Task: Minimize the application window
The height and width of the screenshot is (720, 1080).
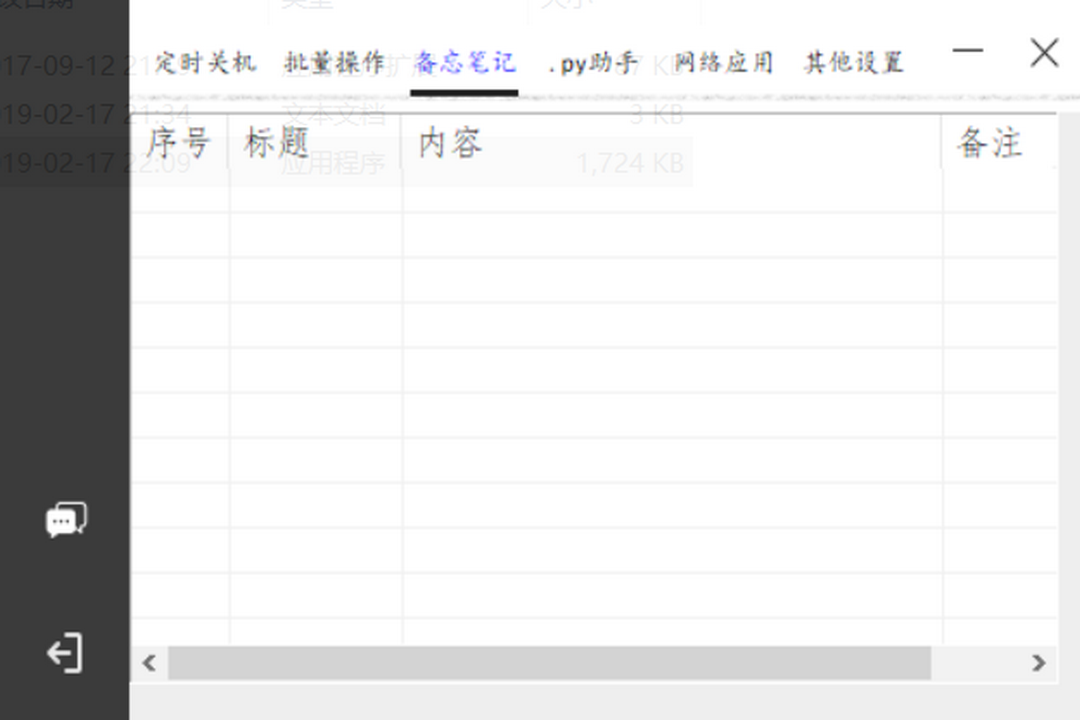Action: 967,50
